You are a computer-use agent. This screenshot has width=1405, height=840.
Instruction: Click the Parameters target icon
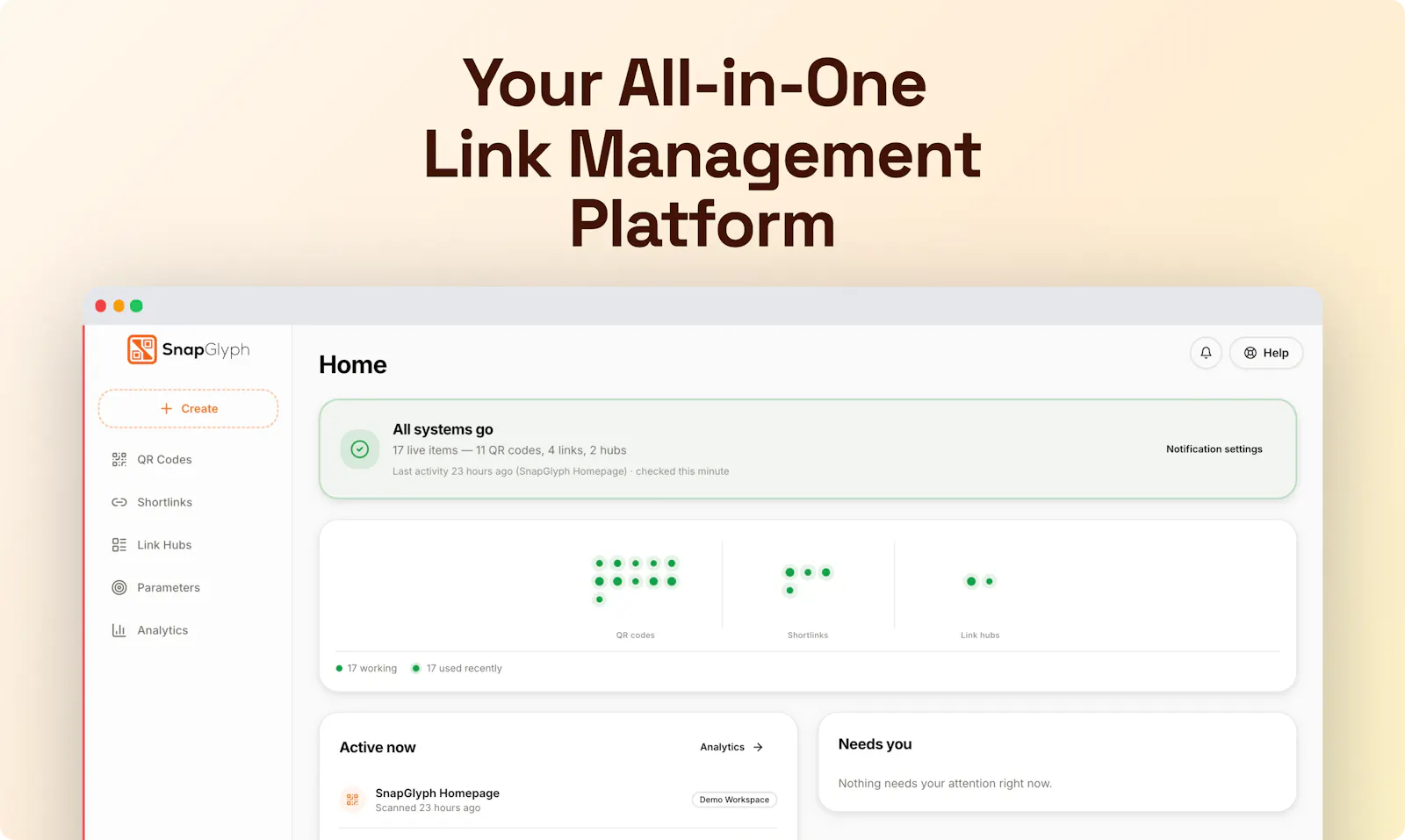click(x=119, y=588)
